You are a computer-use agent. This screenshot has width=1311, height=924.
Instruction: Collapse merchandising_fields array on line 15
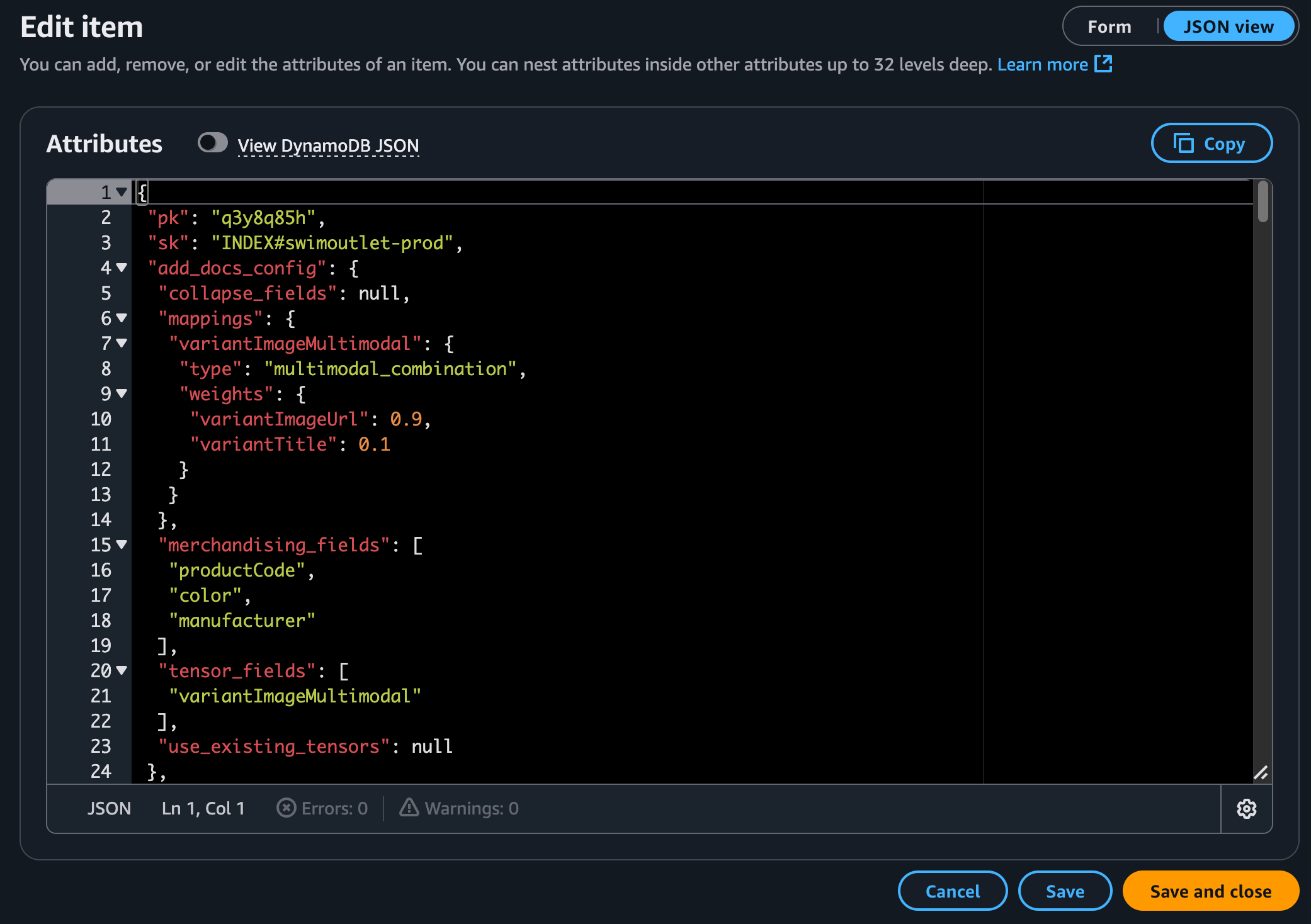tap(122, 544)
